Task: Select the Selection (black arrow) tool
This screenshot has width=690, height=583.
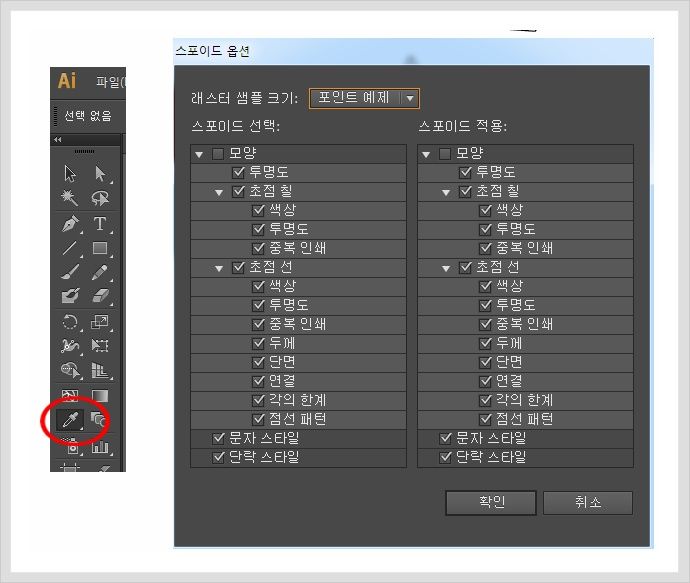Action: tap(70, 173)
